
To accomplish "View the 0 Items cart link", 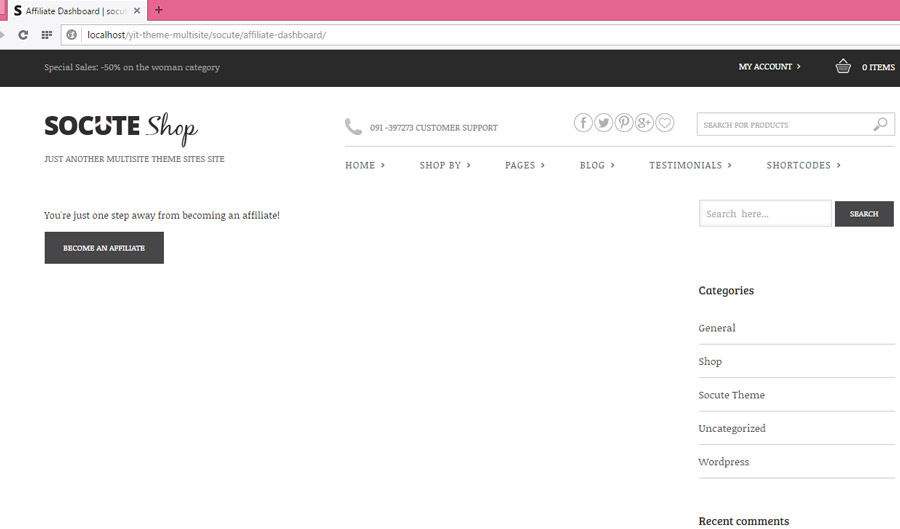I will point(878,67).
